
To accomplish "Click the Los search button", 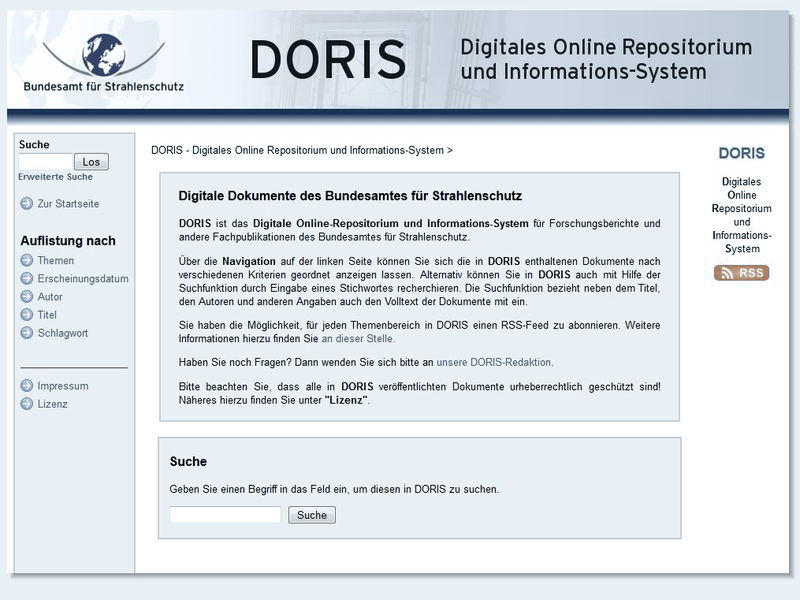I will pyautogui.click(x=91, y=162).
